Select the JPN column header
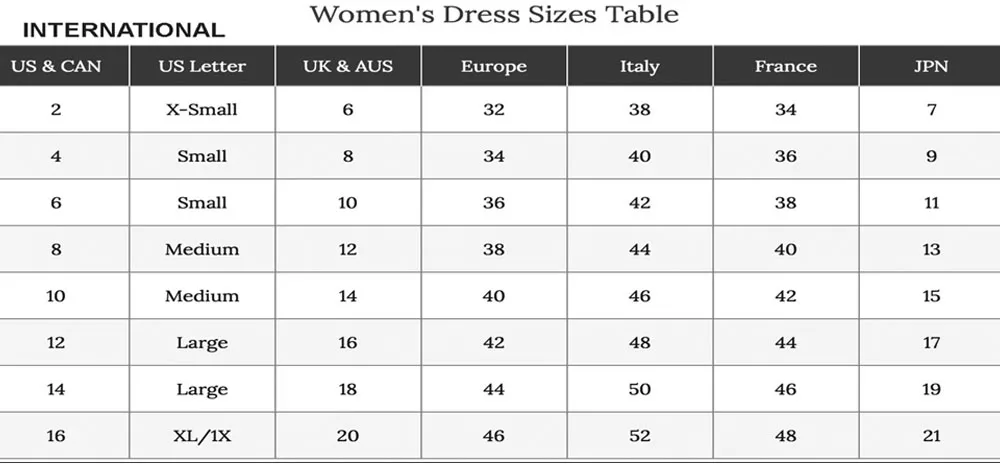Viewport: 1000px width, 464px height. point(931,67)
